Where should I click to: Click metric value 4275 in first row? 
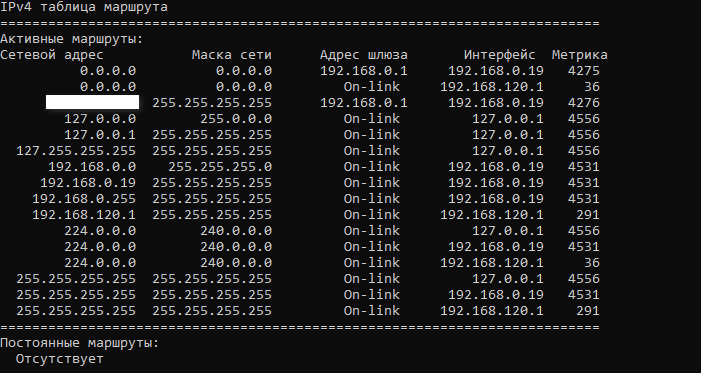(583, 71)
